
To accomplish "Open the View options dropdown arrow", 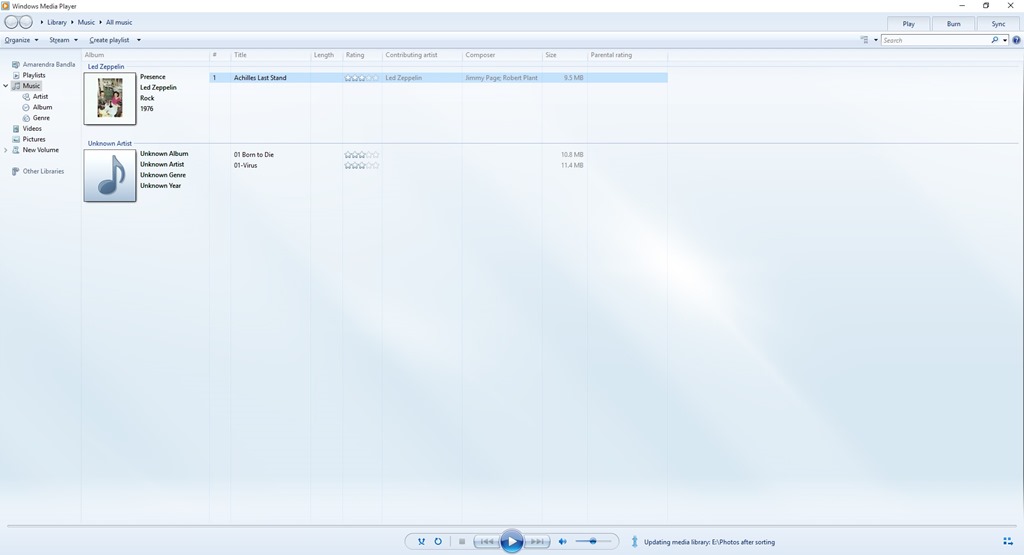I will [876, 40].
